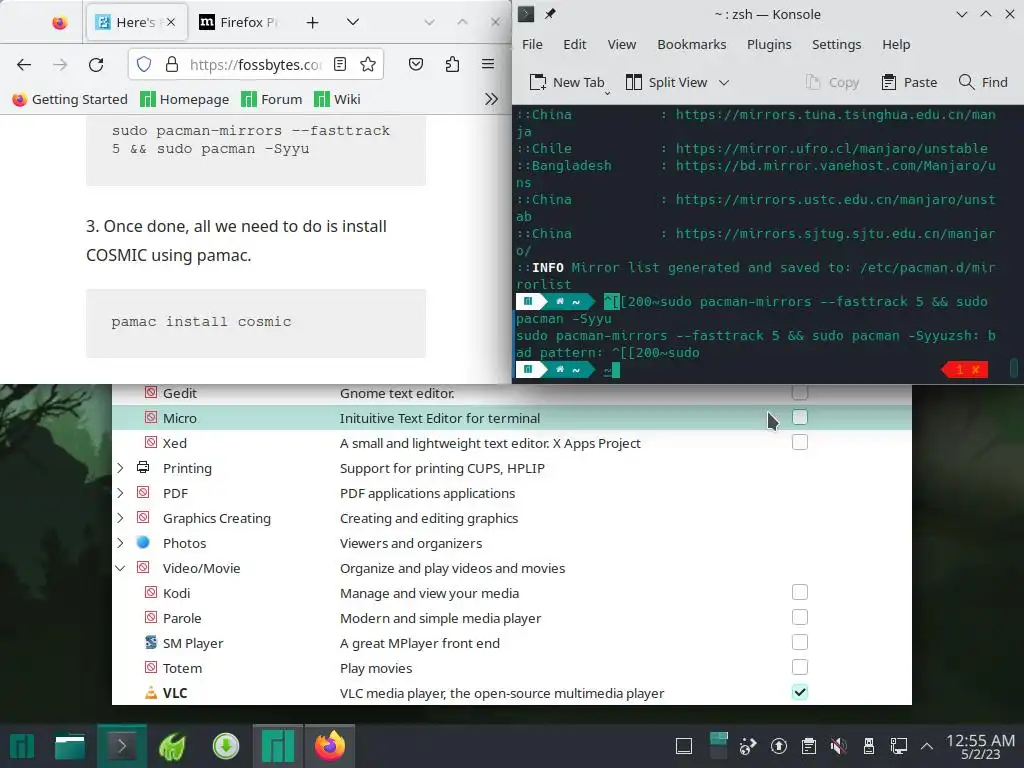Switch to Firefox in taskbar

pos(330,746)
